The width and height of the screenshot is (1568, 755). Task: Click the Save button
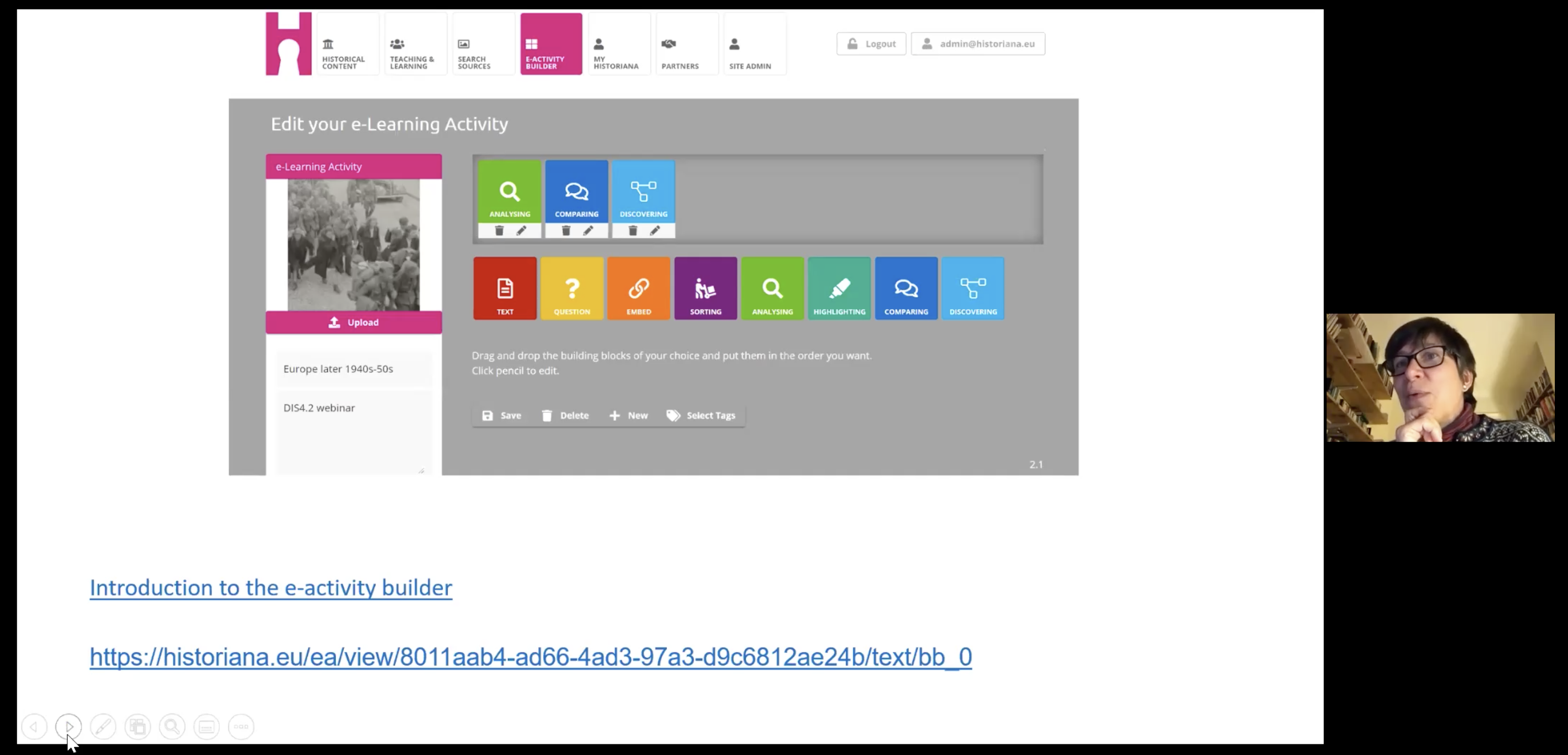[x=501, y=415]
